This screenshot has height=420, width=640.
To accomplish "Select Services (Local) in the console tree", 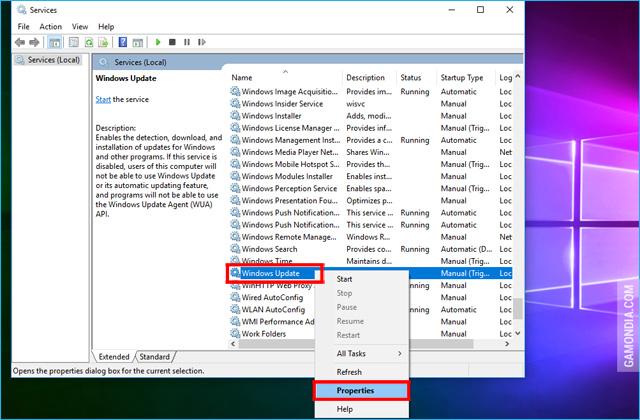I will click(x=48, y=60).
